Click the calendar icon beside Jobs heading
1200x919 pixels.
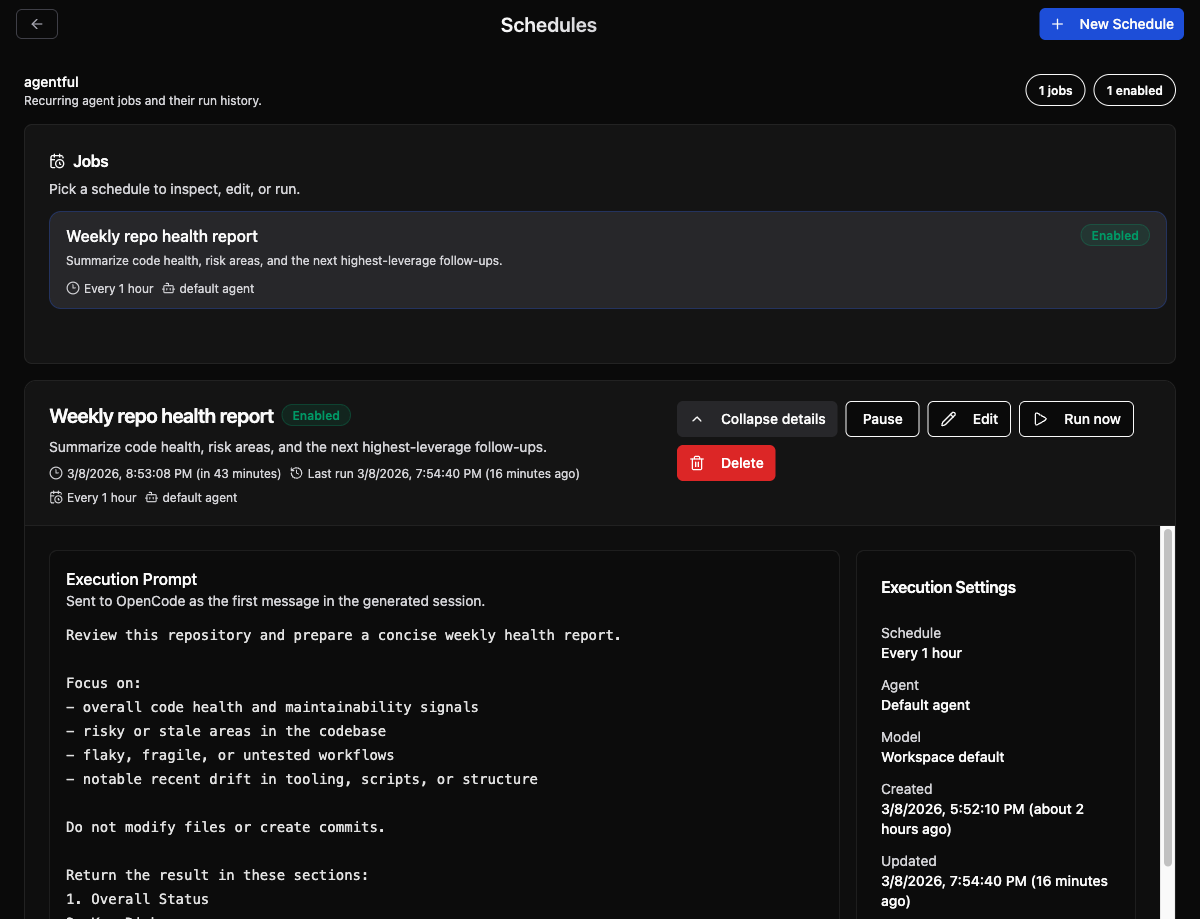coord(57,161)
